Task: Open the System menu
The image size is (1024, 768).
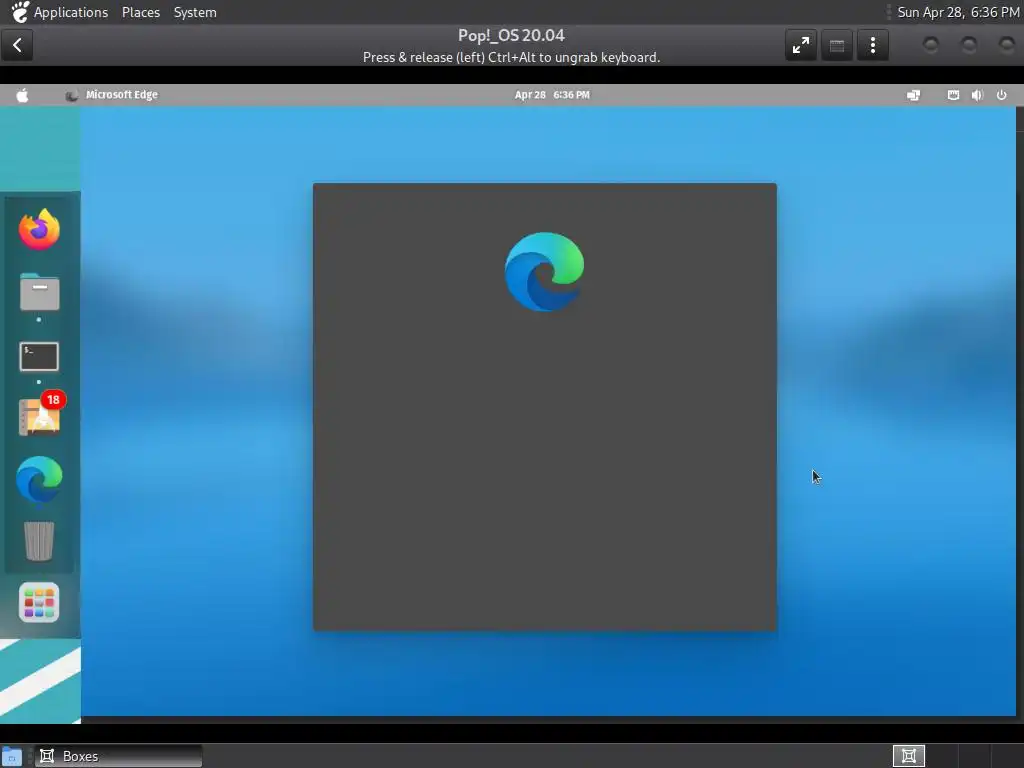Action: [x=195, y=12]
